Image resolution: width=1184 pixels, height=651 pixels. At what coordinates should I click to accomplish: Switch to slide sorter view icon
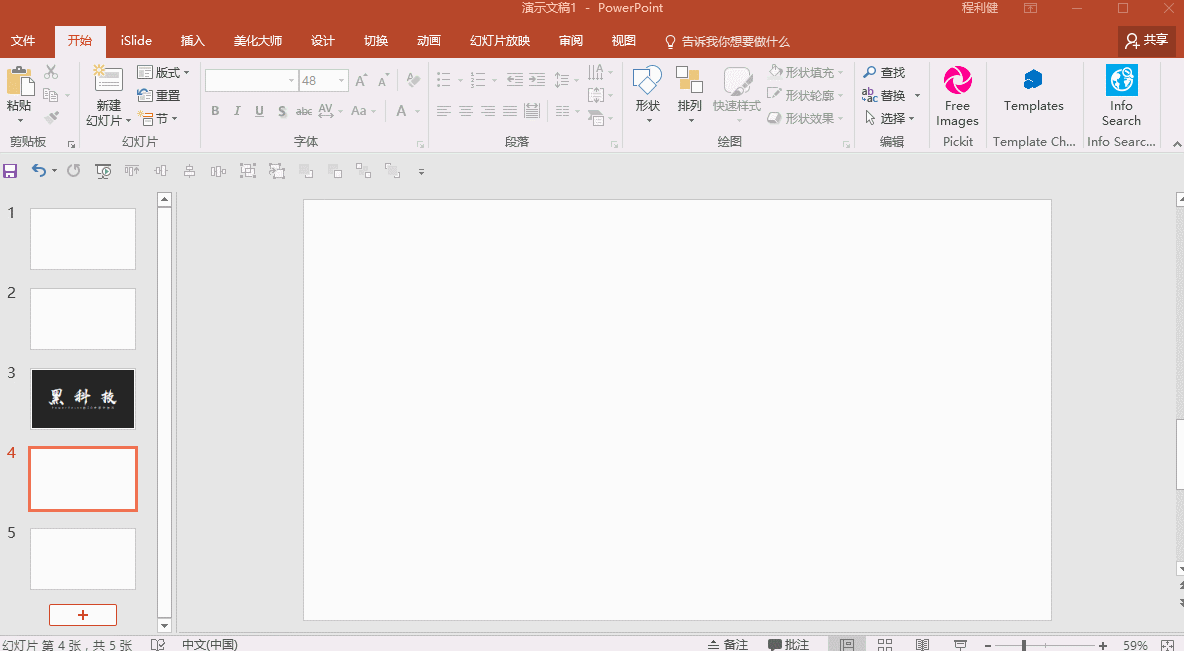point(885,645)
